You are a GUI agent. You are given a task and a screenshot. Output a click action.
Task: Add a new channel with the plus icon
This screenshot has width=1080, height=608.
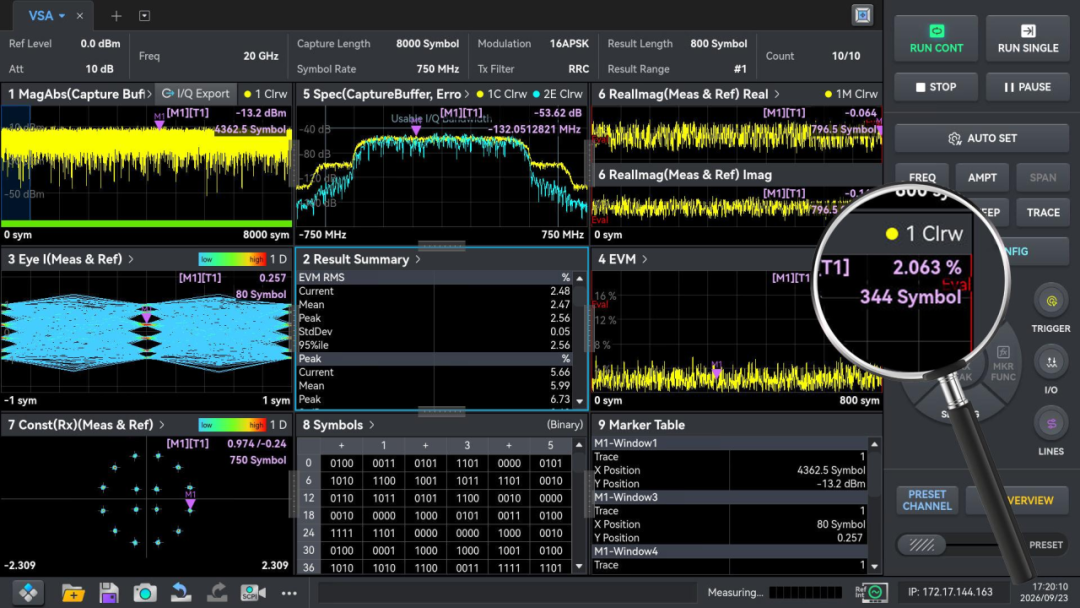(x=116, y=16)
